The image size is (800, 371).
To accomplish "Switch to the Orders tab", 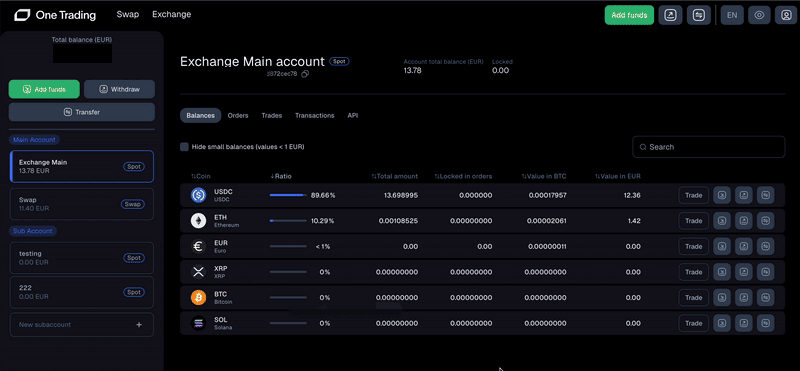I will [238, 116].
